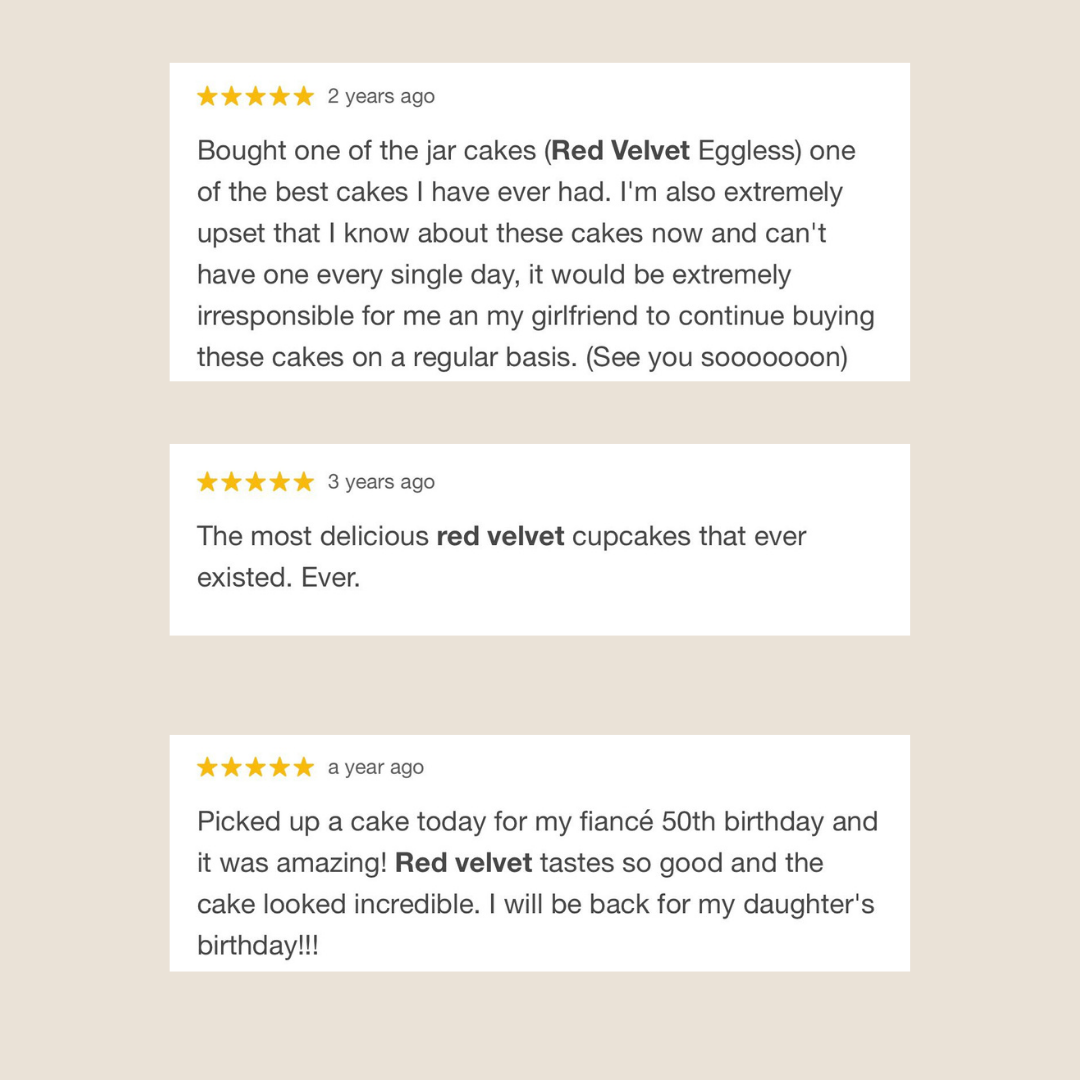
Task: Click the 'a year ago' timestamp
Action: coord(375,767)
